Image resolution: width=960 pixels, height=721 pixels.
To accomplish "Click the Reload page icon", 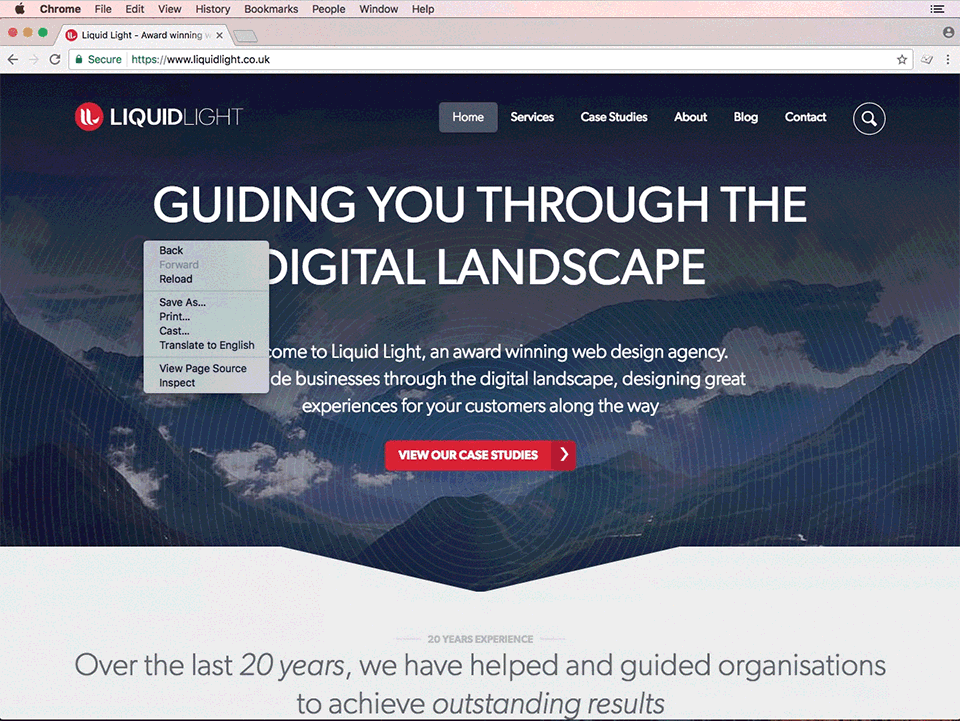I will pos(54,59).
